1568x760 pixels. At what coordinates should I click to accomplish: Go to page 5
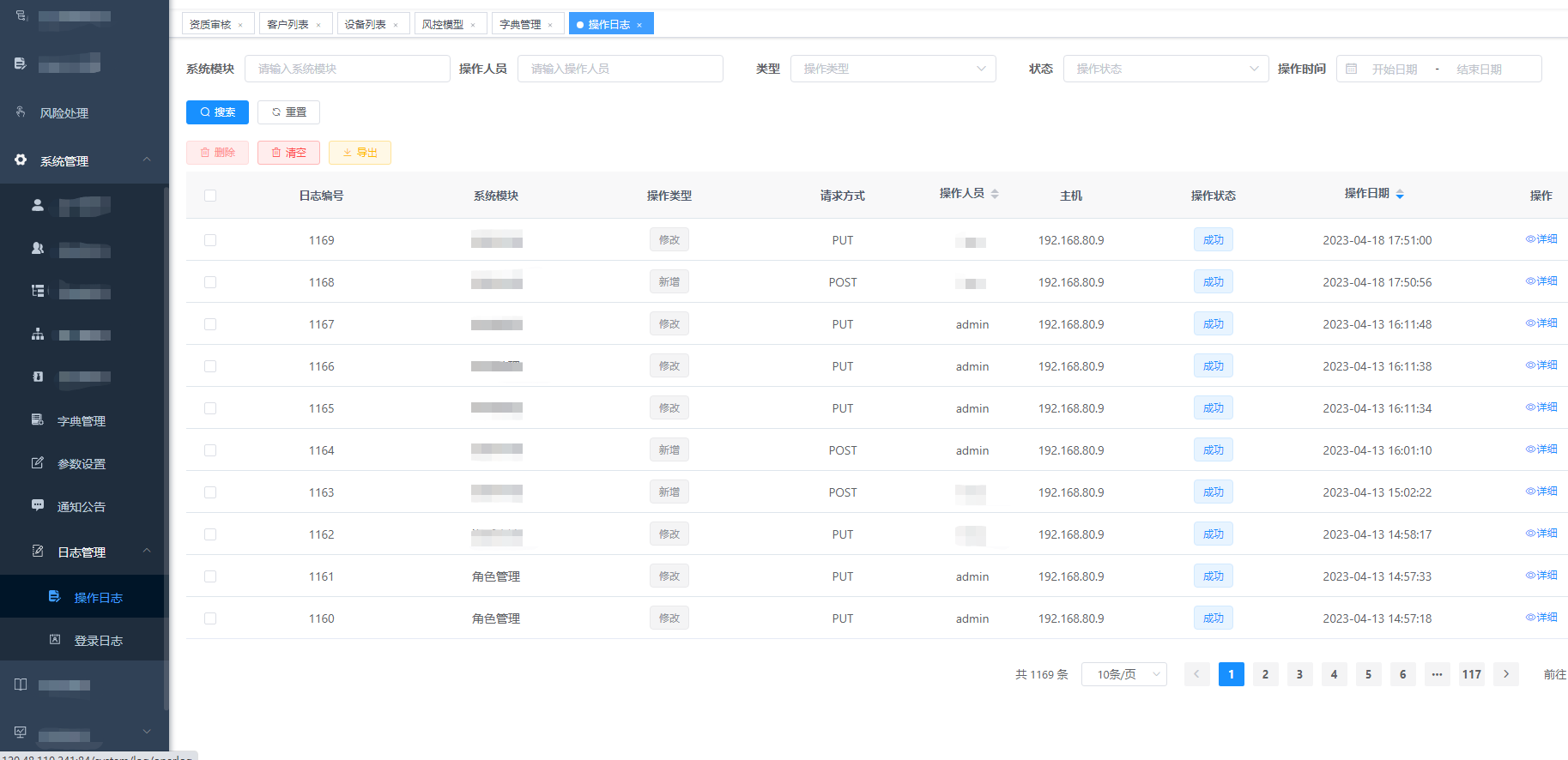pyautogui.click(x=1369, y=674)
